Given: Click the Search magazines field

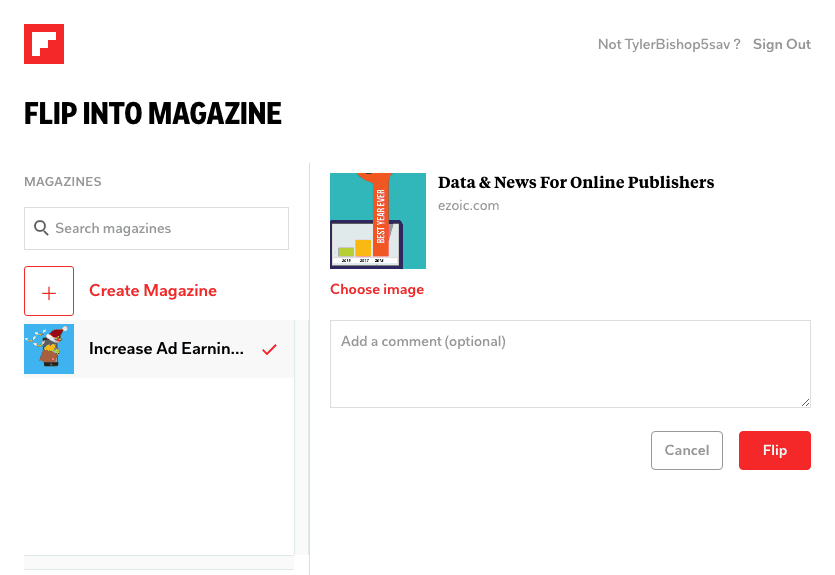Looking at the screenshot, I should point(157,228).
